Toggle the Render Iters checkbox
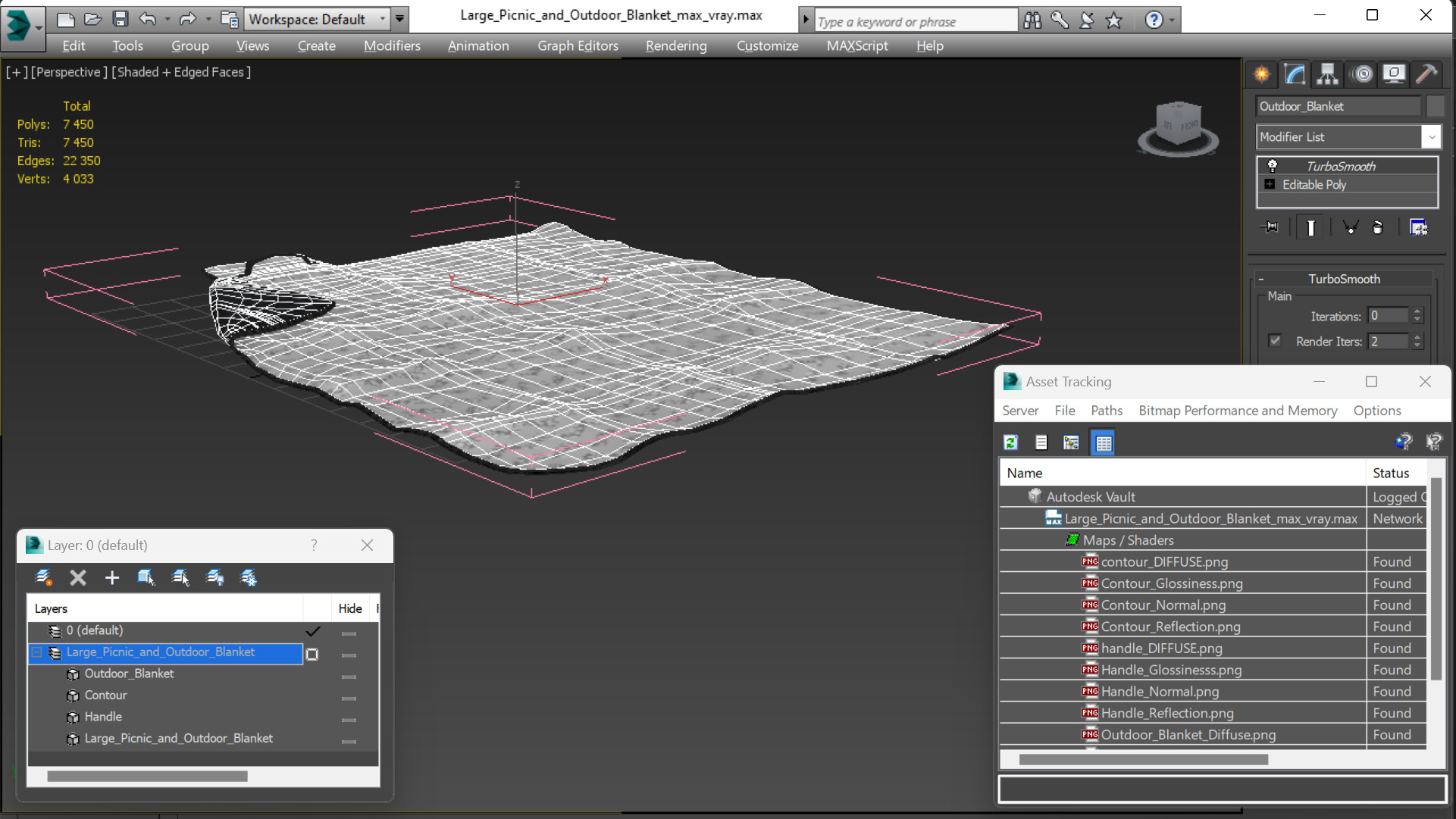1456x819 pixels. (x=1275, y=341)
